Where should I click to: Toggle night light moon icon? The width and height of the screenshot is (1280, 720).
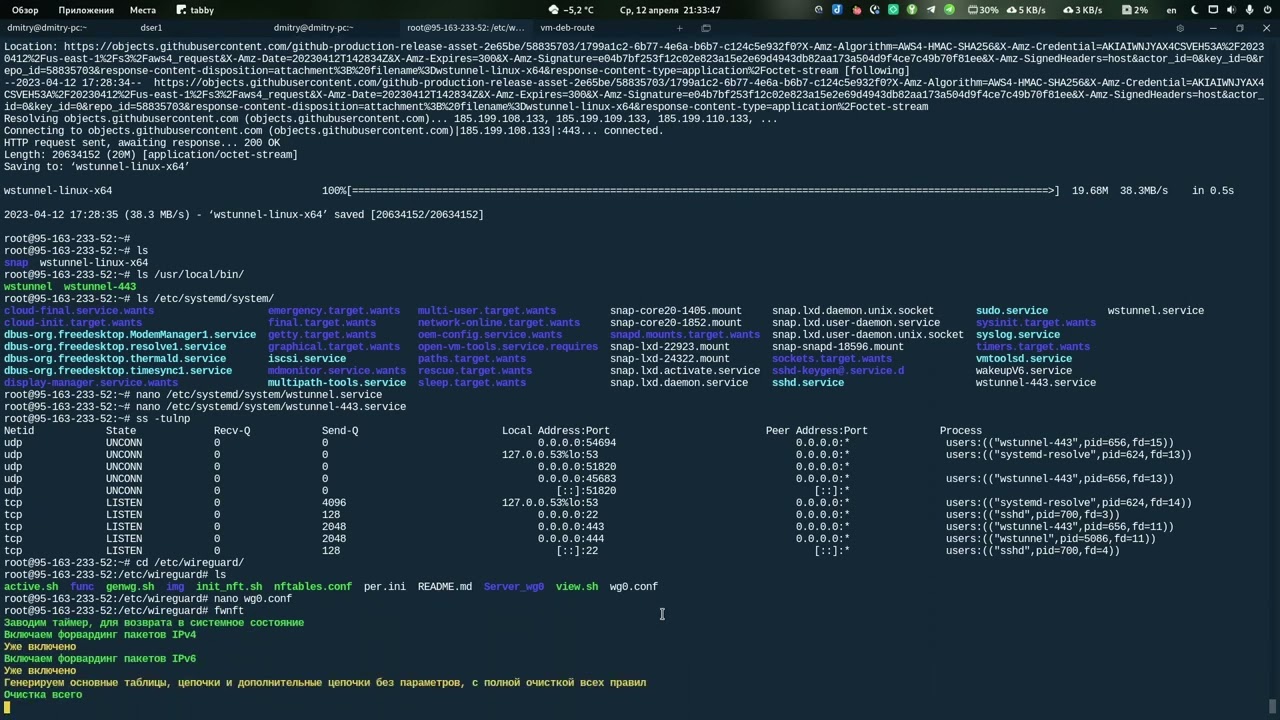pos(1194,10)
